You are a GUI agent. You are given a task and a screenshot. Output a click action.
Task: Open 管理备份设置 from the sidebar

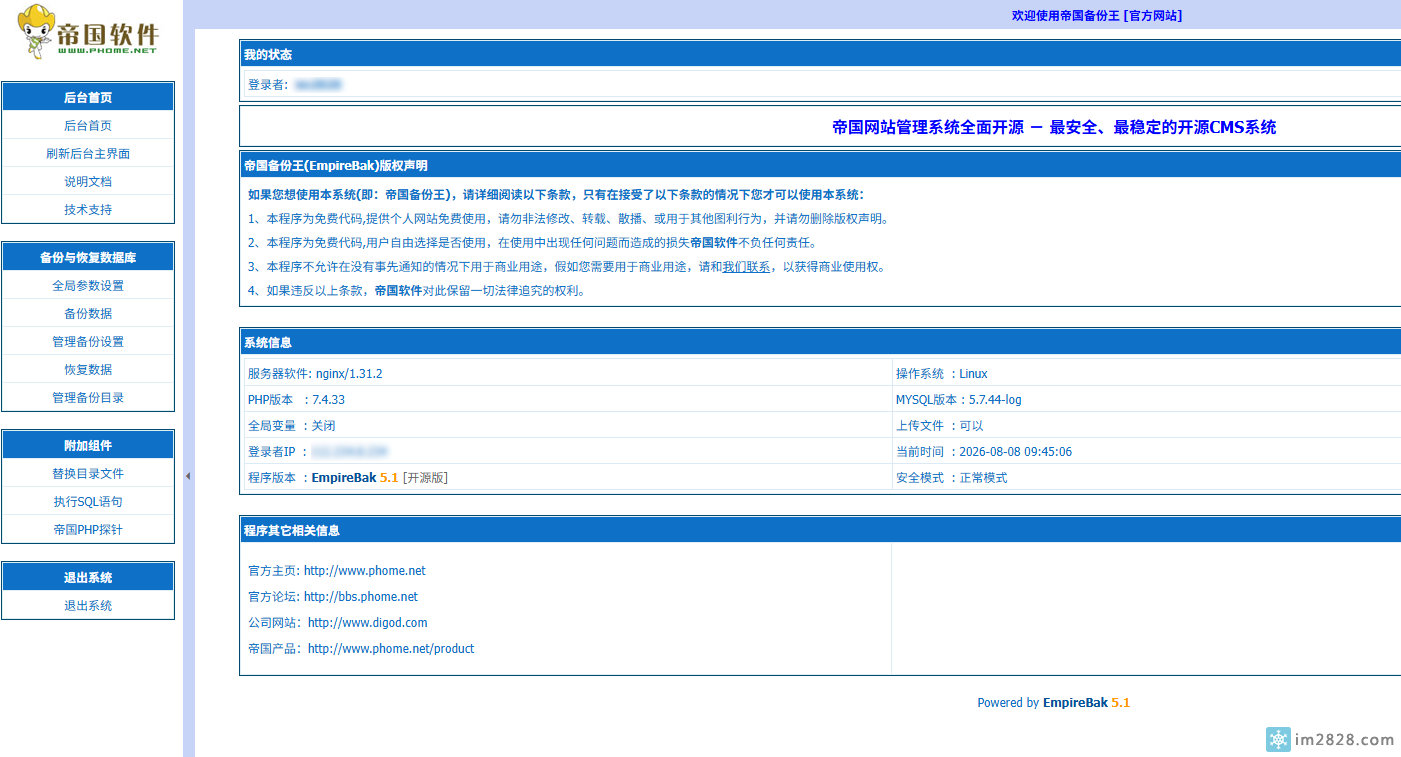[88, 342]
